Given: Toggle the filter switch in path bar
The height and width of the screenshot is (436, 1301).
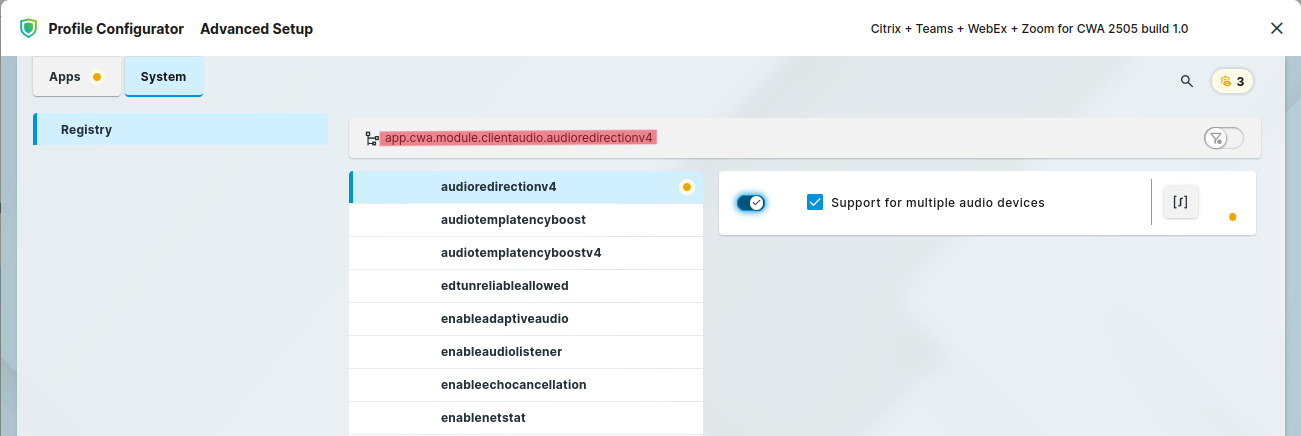Looking at the screenshot, I should (x=1223, y=138).
